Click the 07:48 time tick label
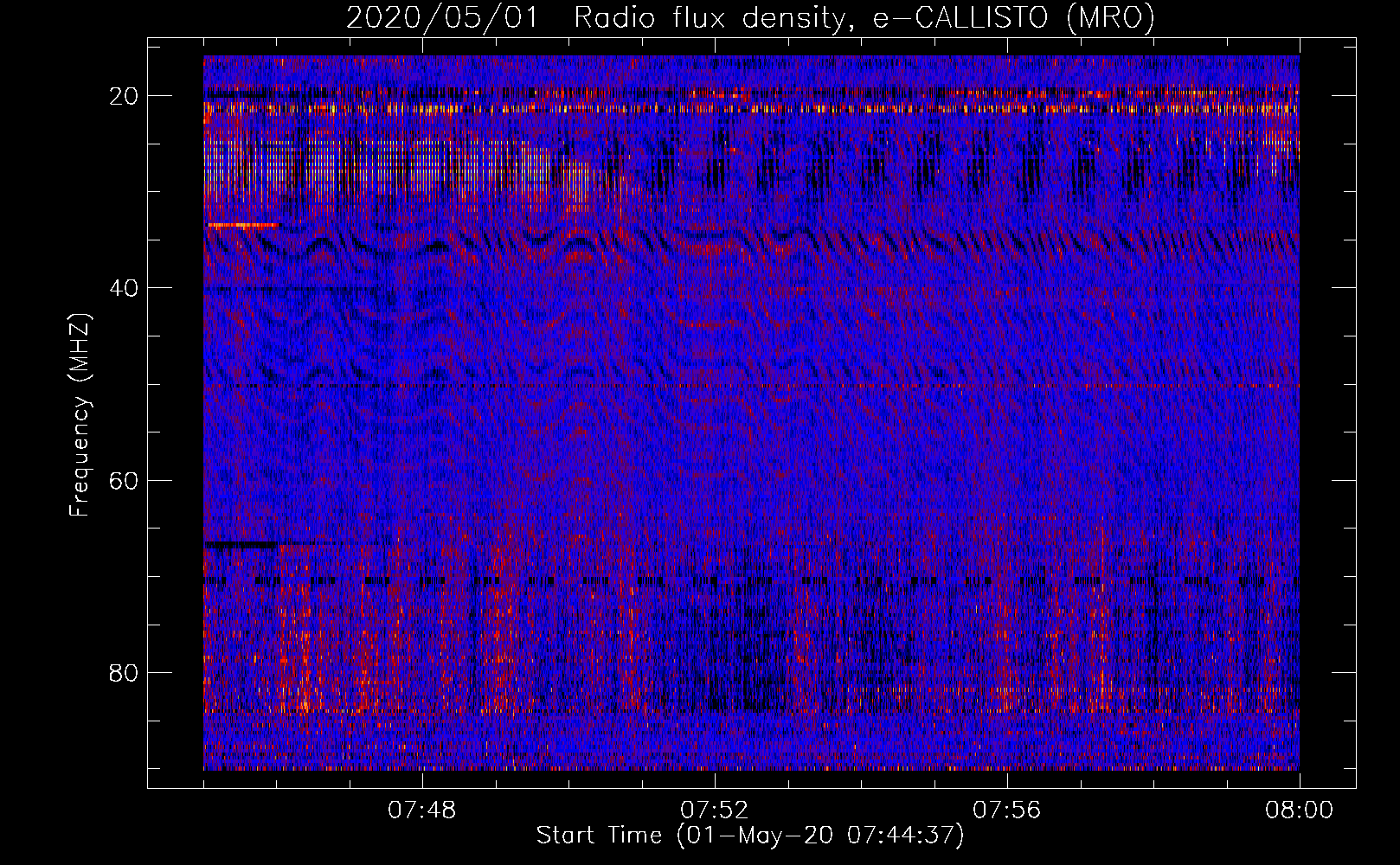This screenshot has width=1400, height=865. (x=422, y=811)
